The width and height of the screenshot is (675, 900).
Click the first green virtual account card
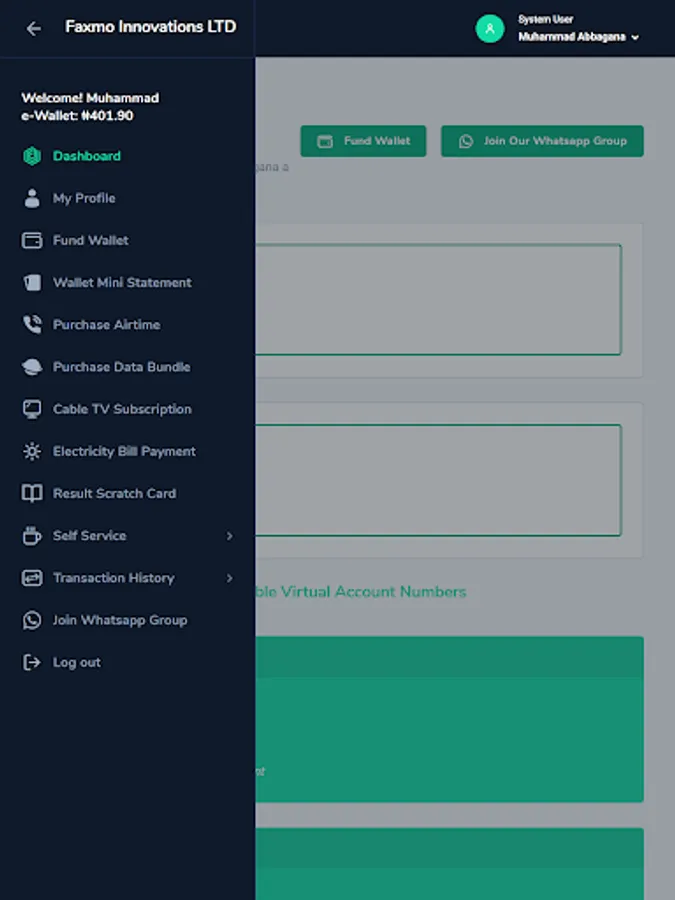point(449,719)
